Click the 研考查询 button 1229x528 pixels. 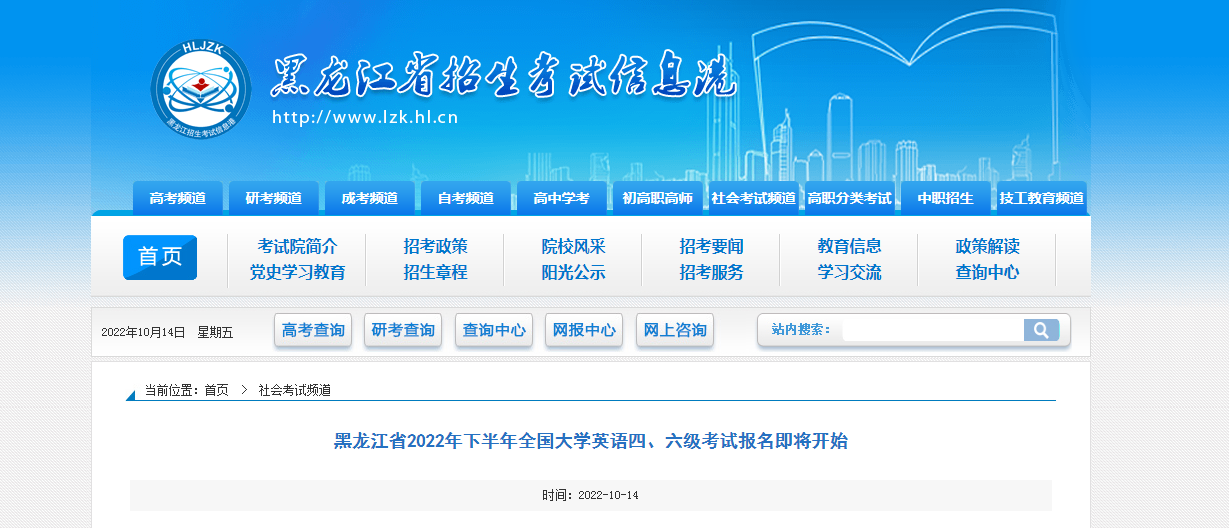403,330
